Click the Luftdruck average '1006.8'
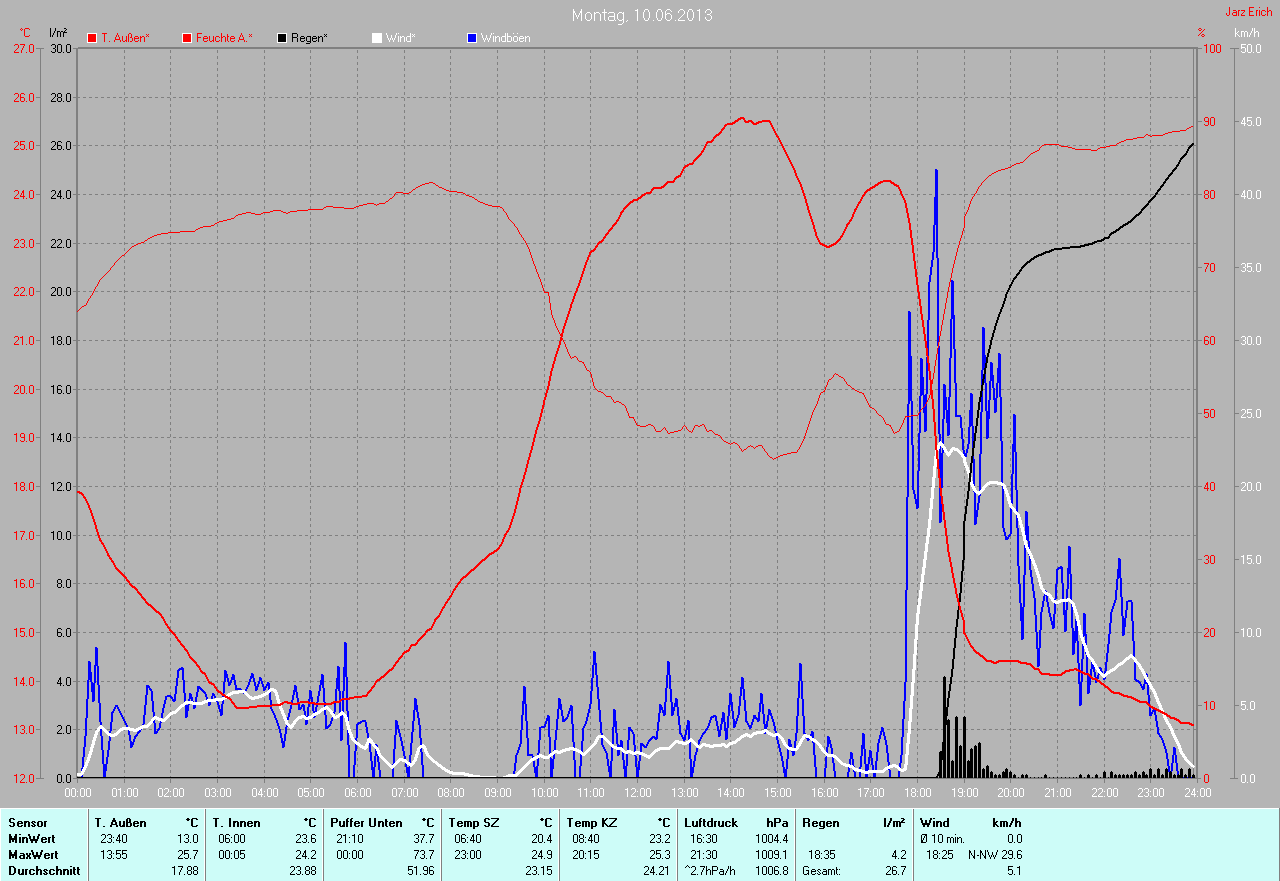The image size is (1280, 881). point(772,871)
